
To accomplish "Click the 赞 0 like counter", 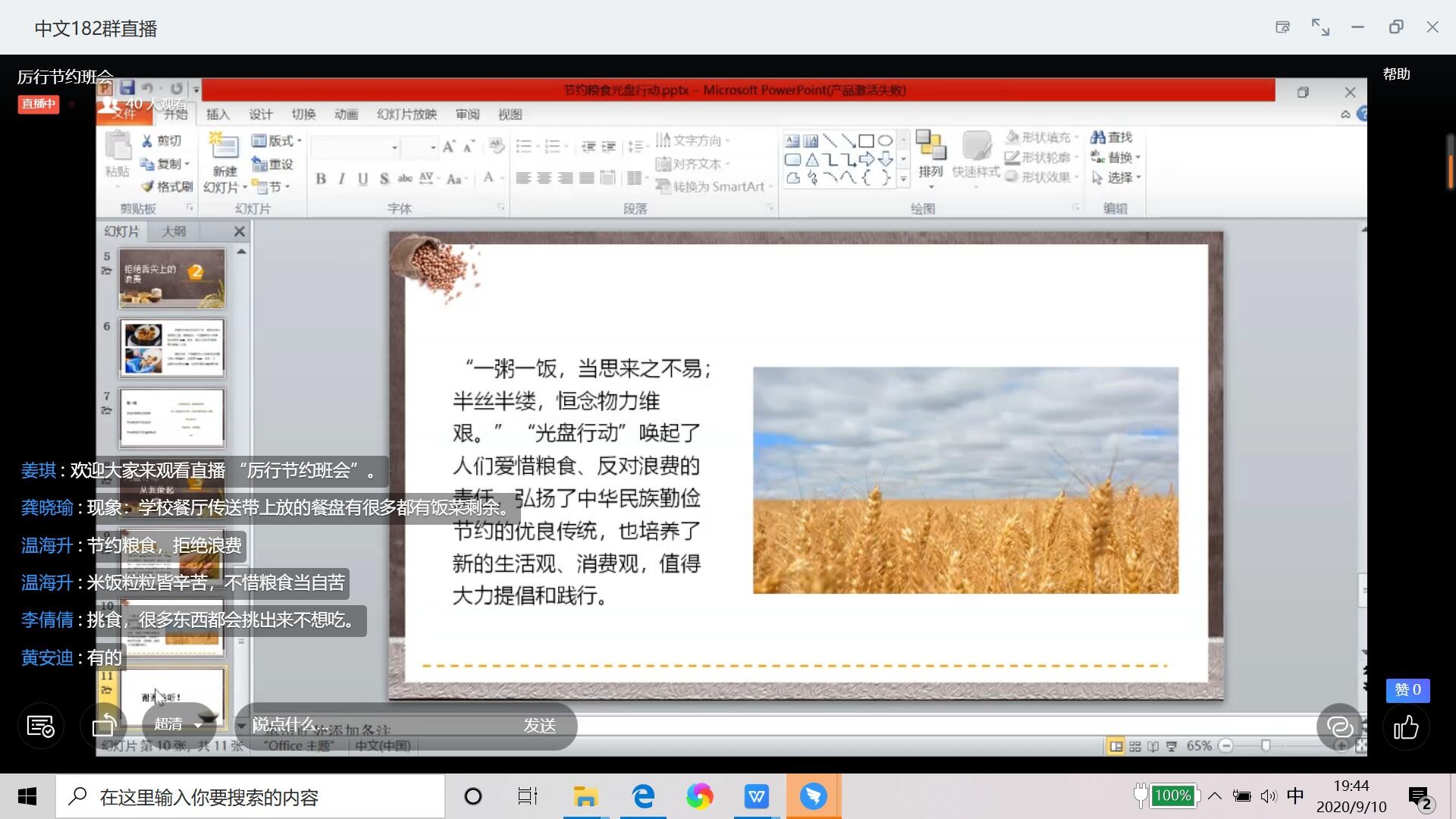I will pos(1407,690).
